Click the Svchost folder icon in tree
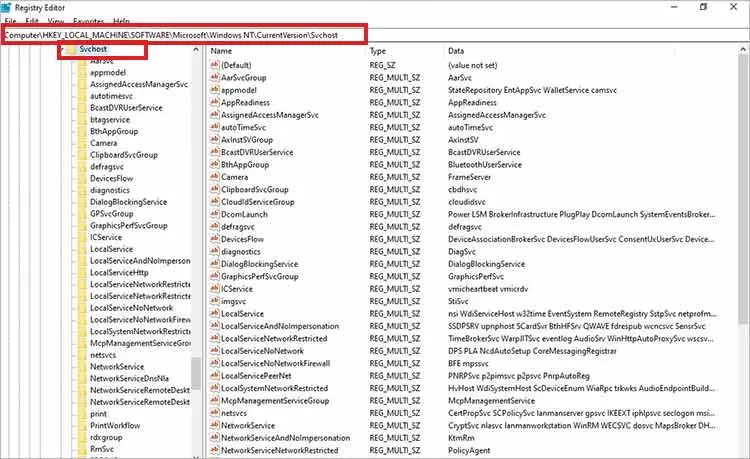Viewport: 750px width, 459px height. coord(71,49)
